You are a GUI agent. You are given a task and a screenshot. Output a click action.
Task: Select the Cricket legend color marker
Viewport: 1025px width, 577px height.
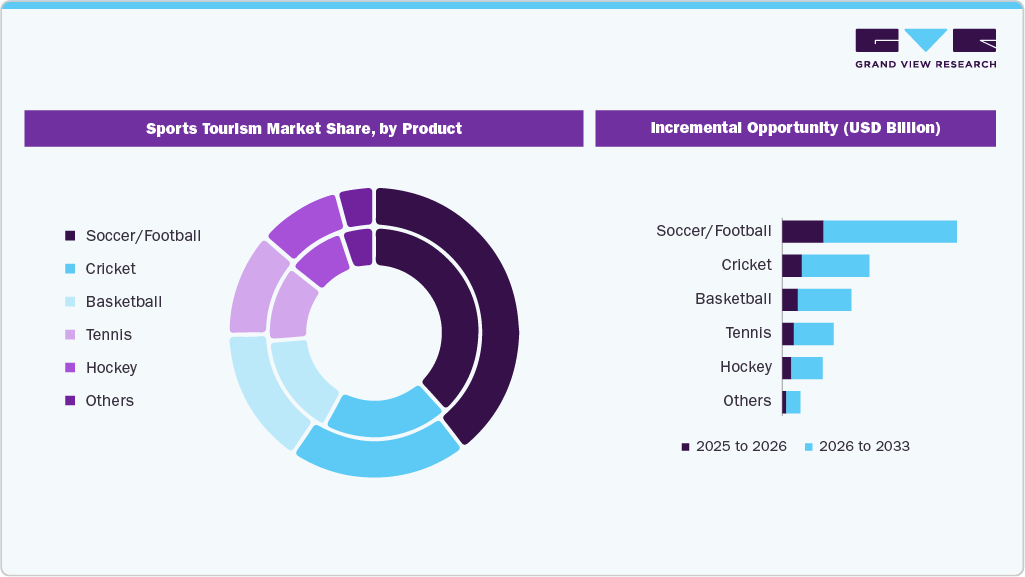click(68, 268)
